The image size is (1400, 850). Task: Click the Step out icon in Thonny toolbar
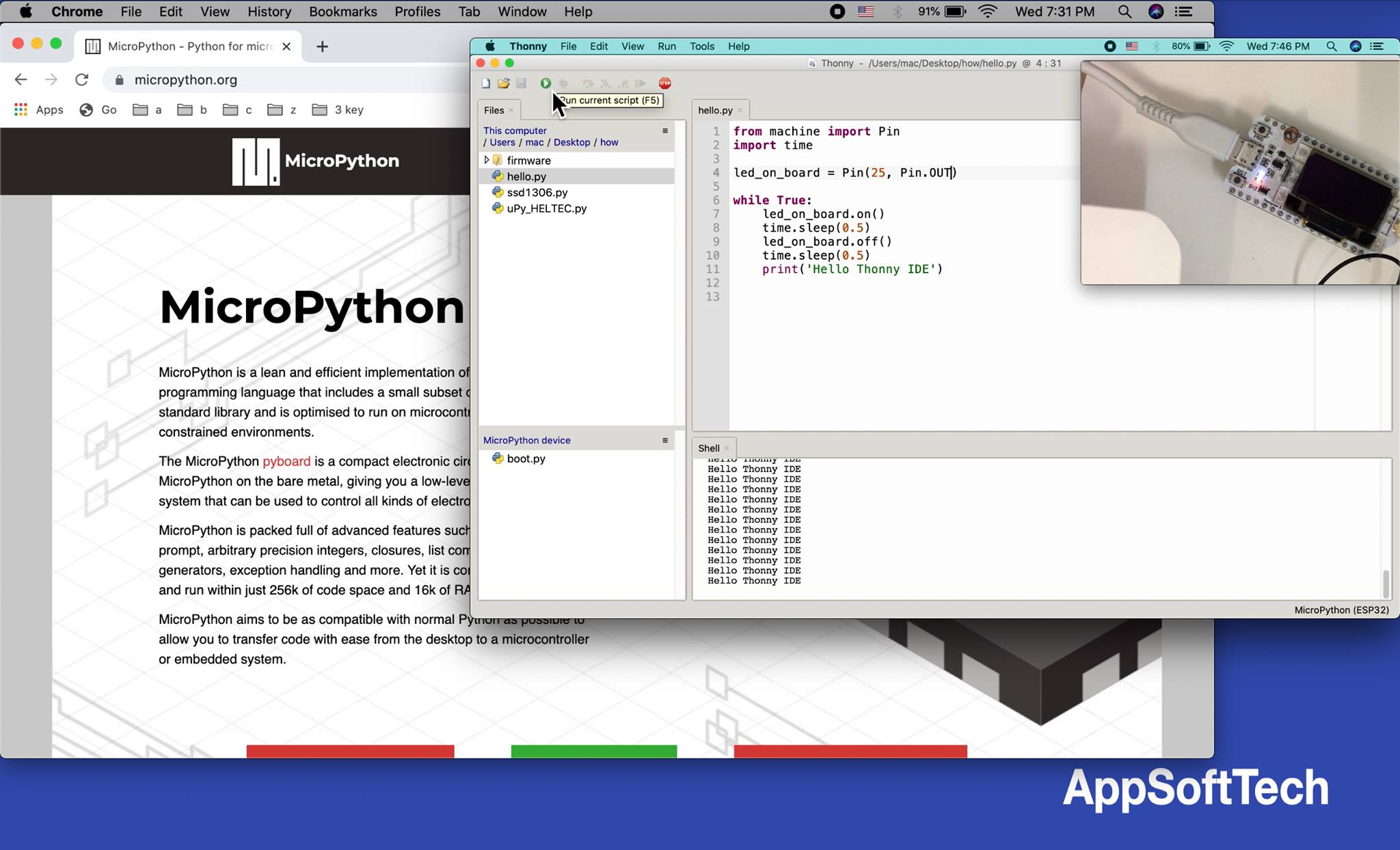pyautogui.click(x=623, y=83)
